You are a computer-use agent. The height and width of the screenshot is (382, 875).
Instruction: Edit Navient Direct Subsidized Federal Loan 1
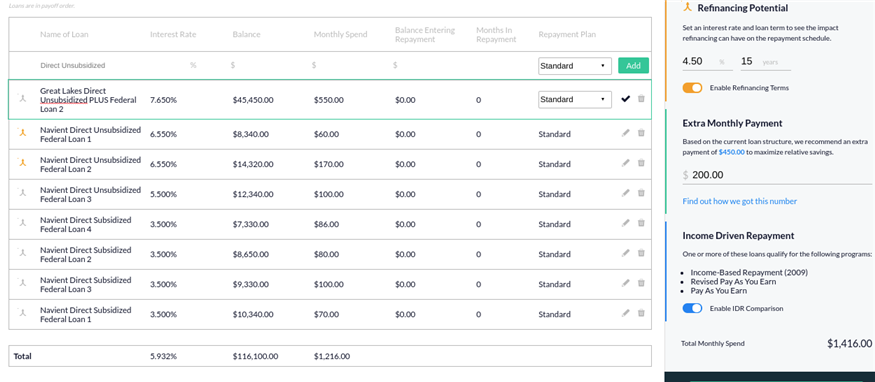pyautogui.click(x=626, y=313)
